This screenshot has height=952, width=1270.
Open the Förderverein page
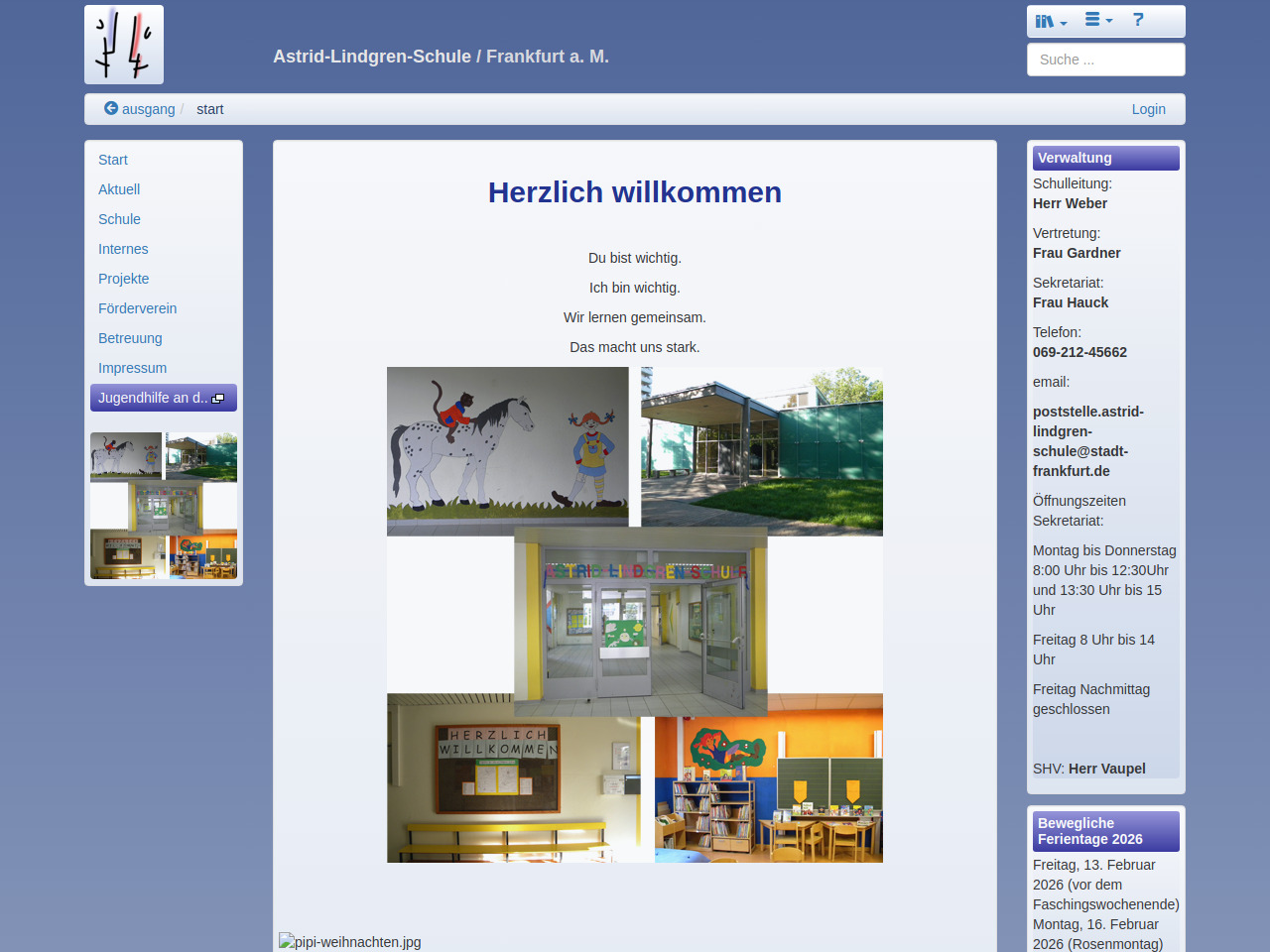point(137,308)
